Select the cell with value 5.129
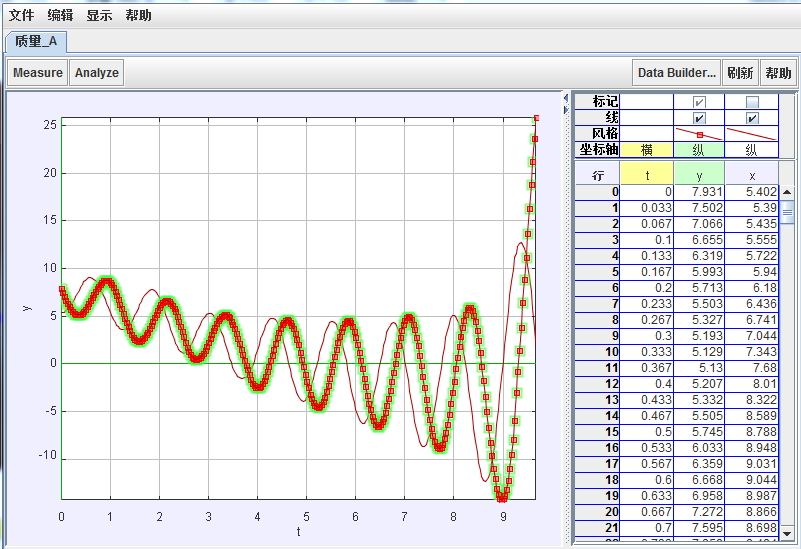The width and height of the screenshot is (801, 549). click(x=699, y=352)
